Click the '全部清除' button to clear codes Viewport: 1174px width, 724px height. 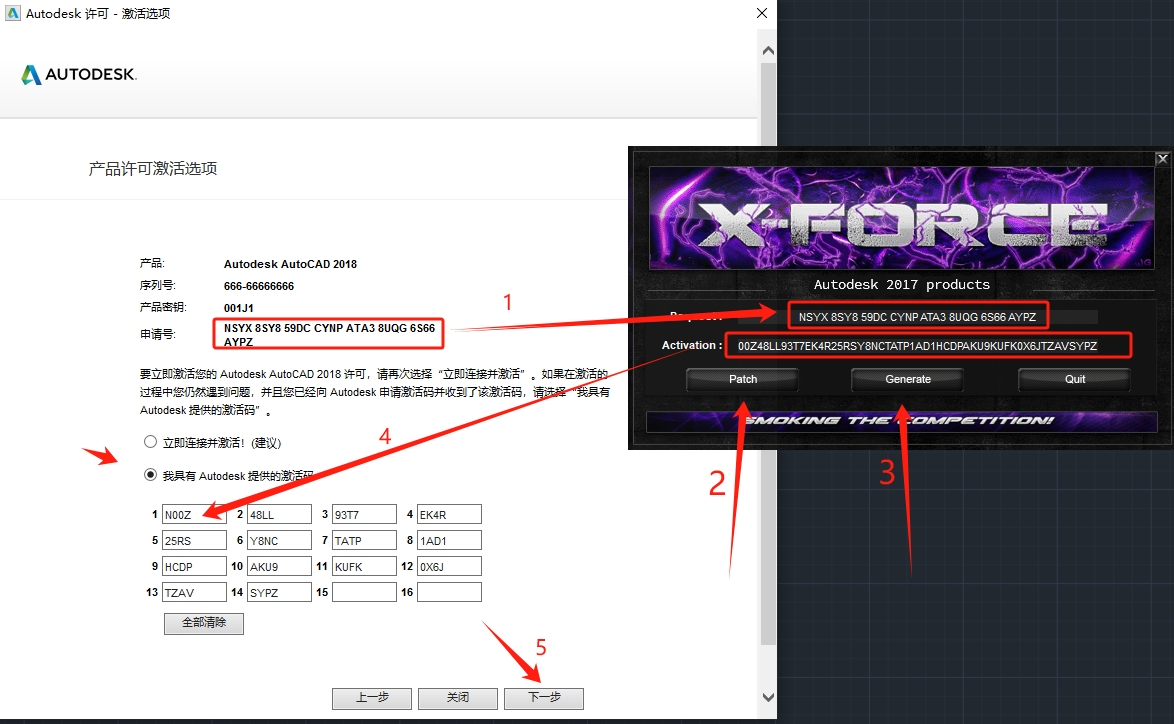[x=203, y=623]
